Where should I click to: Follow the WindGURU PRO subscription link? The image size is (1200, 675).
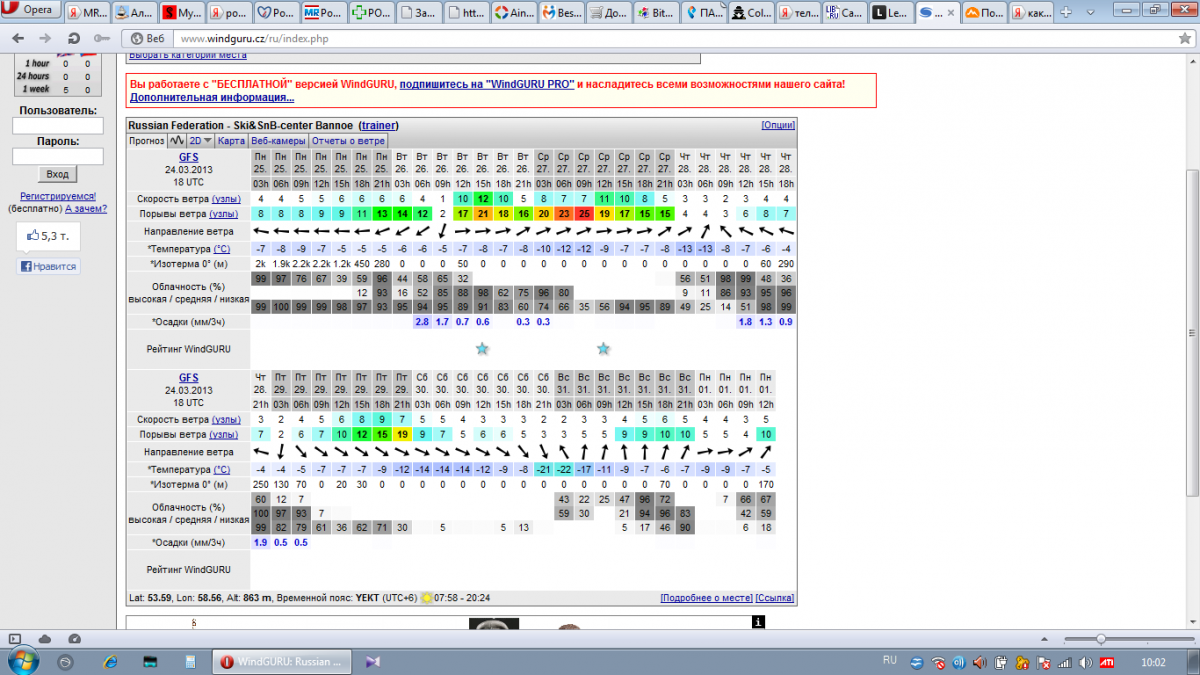pos(487,84)
